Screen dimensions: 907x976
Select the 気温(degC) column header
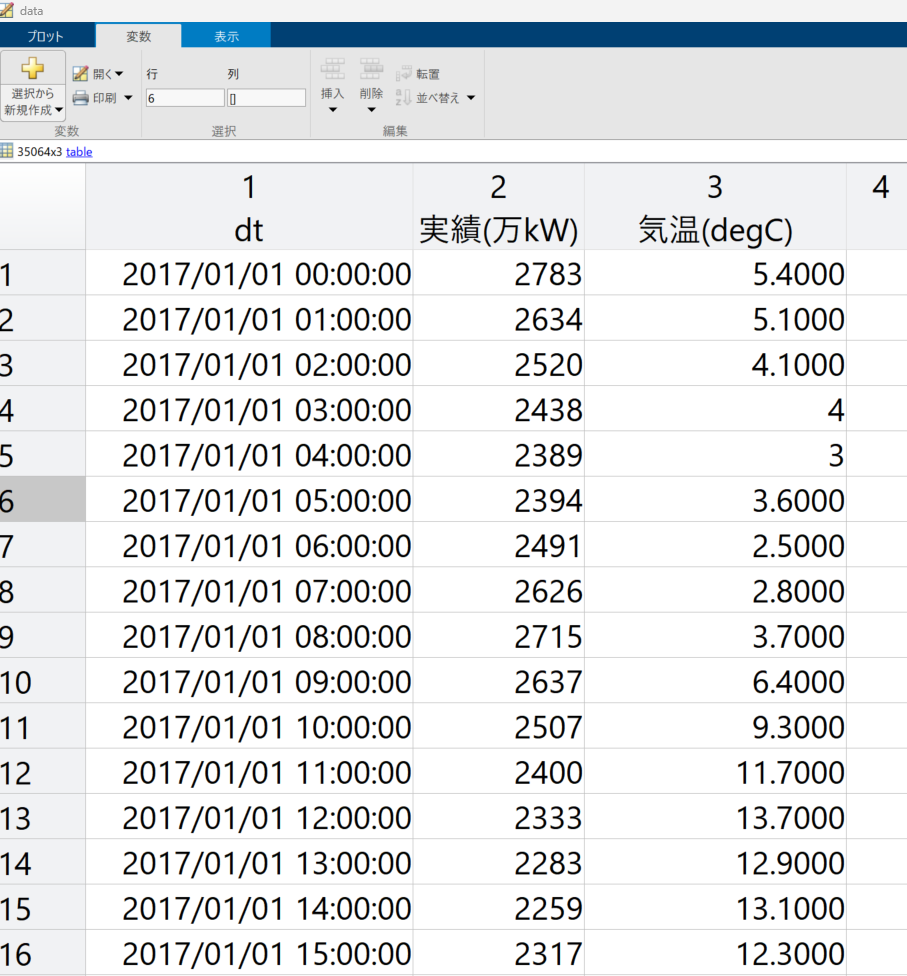(x=715, y=207)
